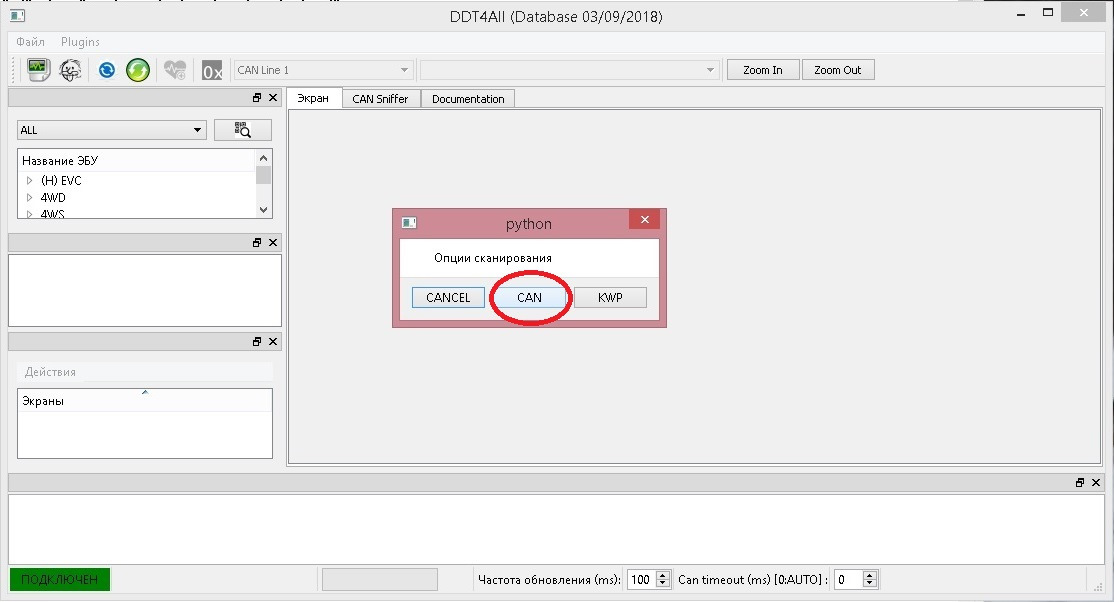1114x602 pixels.
Task: Open the Plugins menu
Action: coord(80,42)
